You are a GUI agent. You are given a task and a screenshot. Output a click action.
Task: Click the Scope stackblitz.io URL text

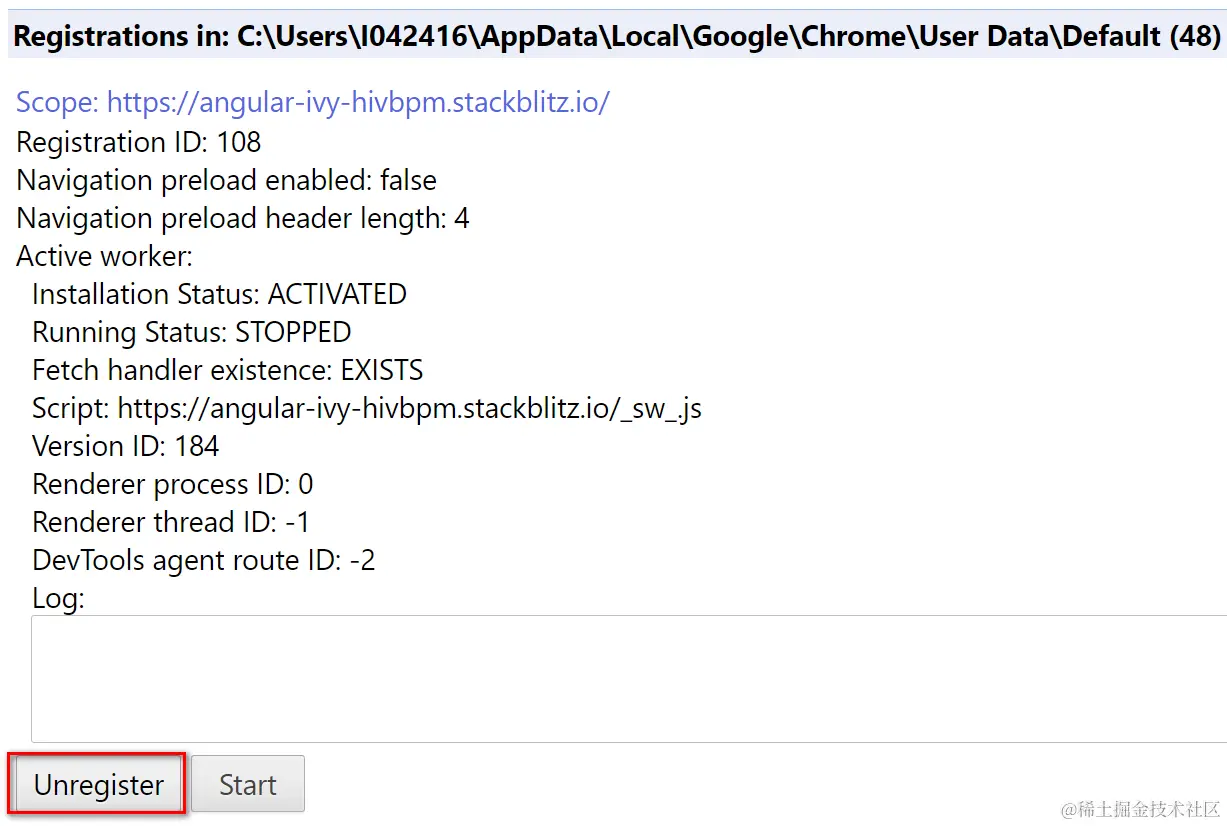coord(312,103)
